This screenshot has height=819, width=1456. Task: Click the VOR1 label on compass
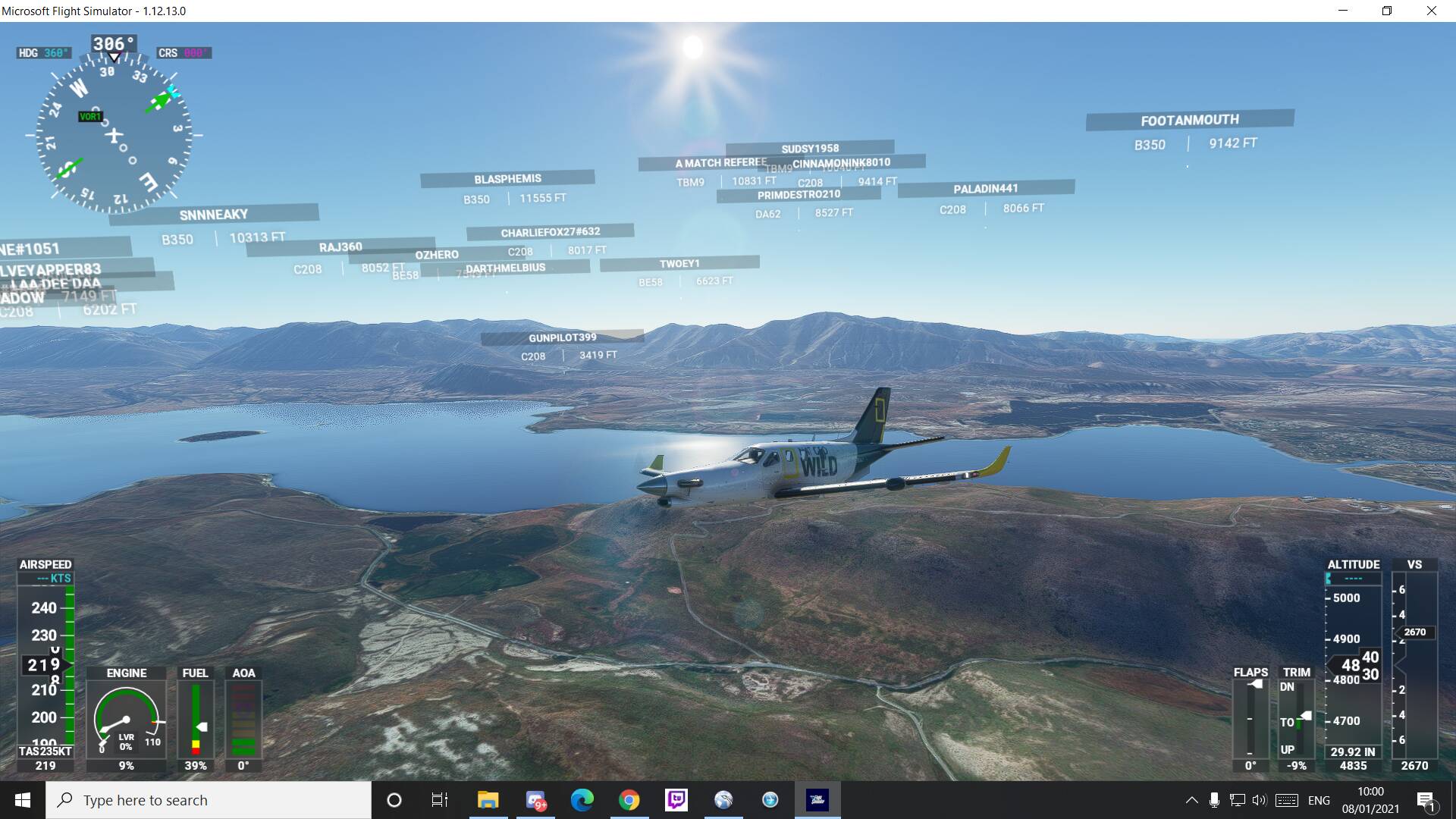(x=89, y=116)
